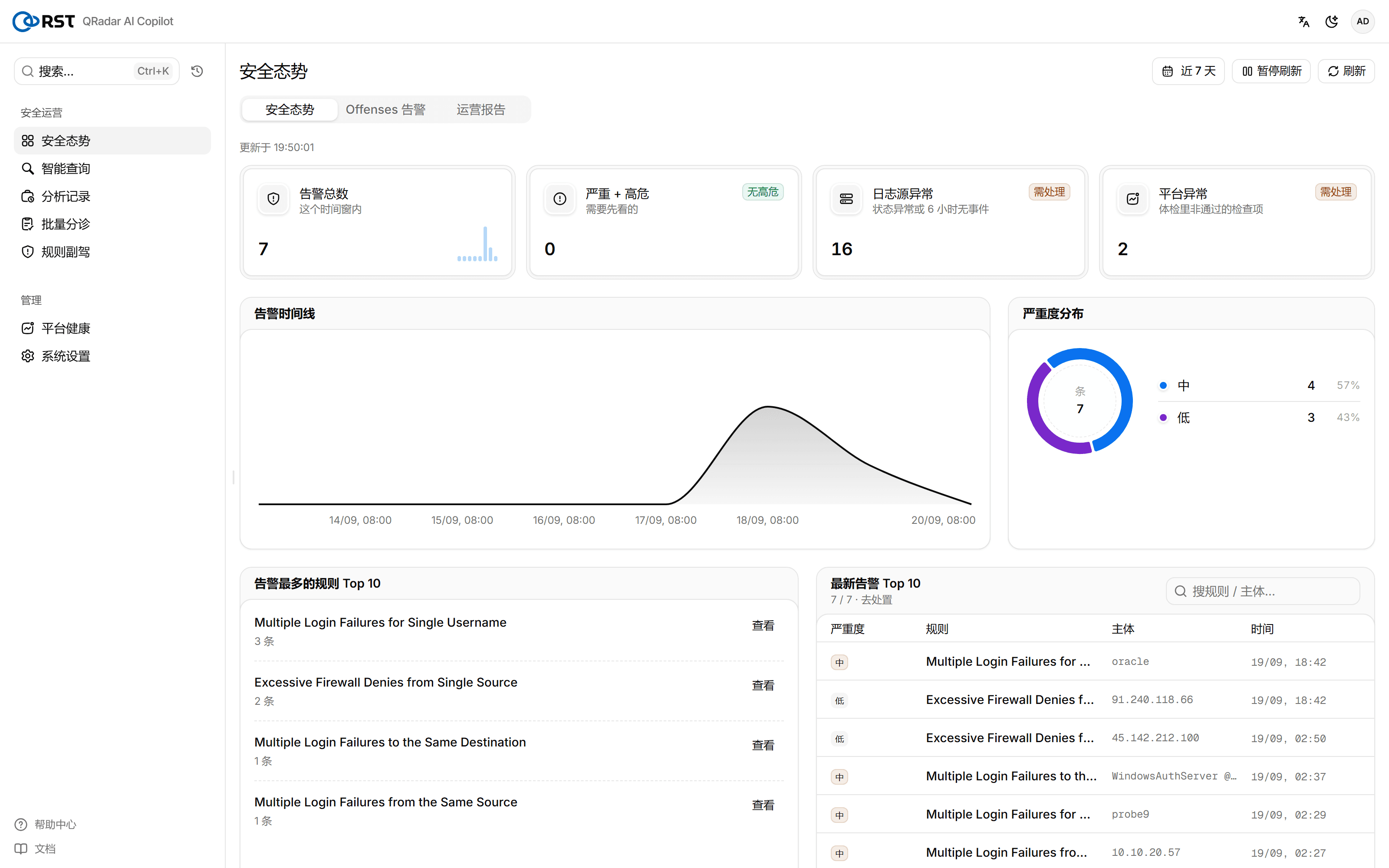Open 智能查询 in the sidebar

[112, 168]
